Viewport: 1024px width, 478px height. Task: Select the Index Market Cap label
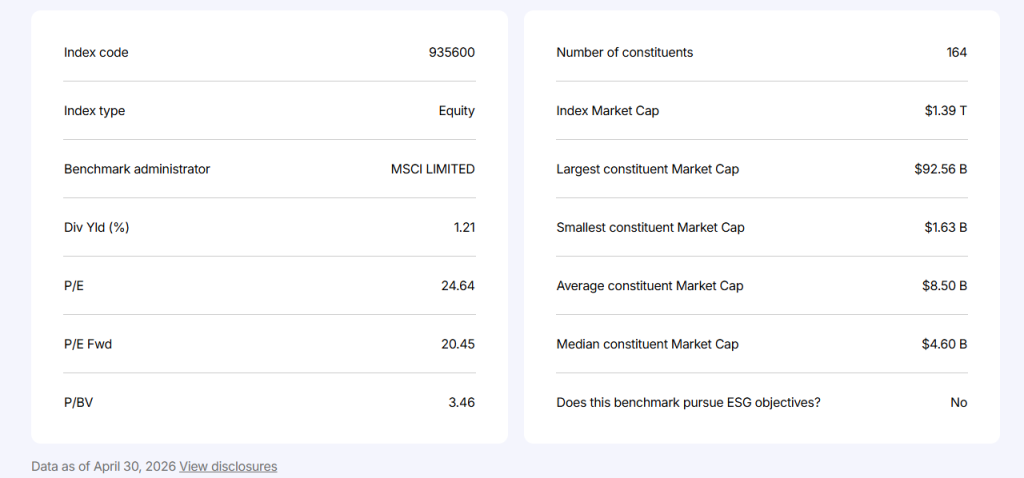608,111
